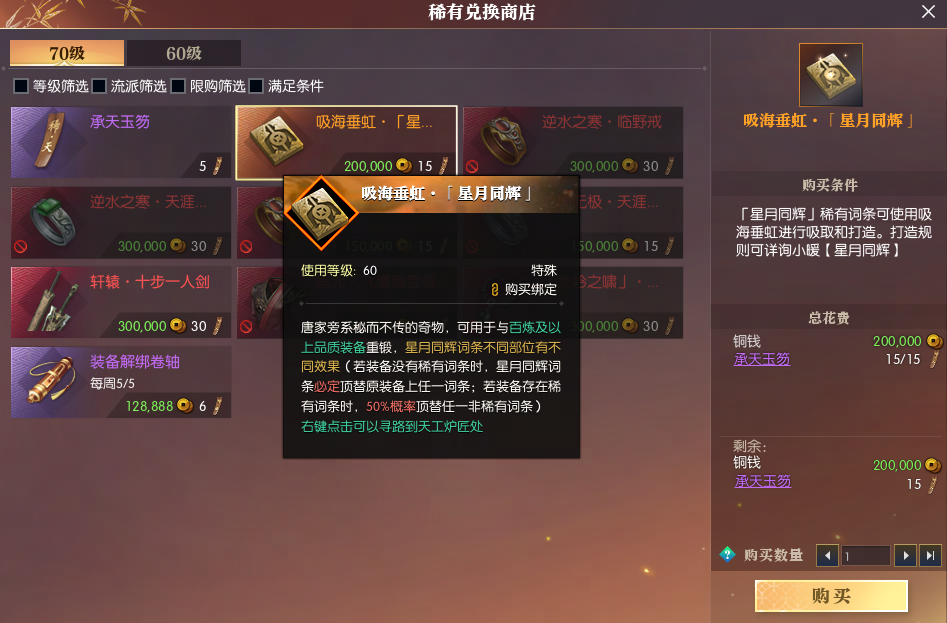The width and height of the screenshot is (947, 623).
Task: Select the green 逆水之寒·天涯 ring icon
Action: 53,222
